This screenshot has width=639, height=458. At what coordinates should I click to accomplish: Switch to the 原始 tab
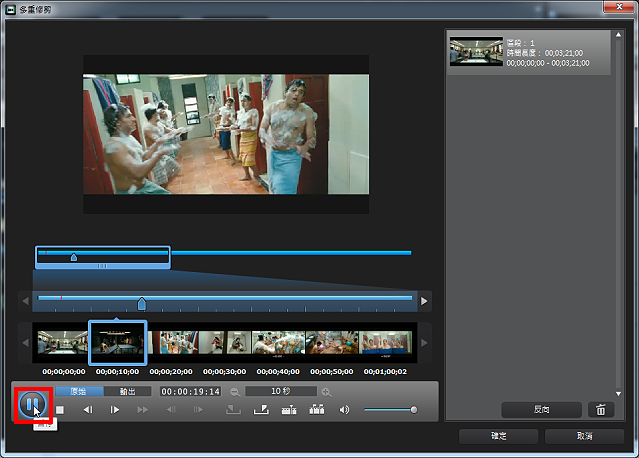79,391
